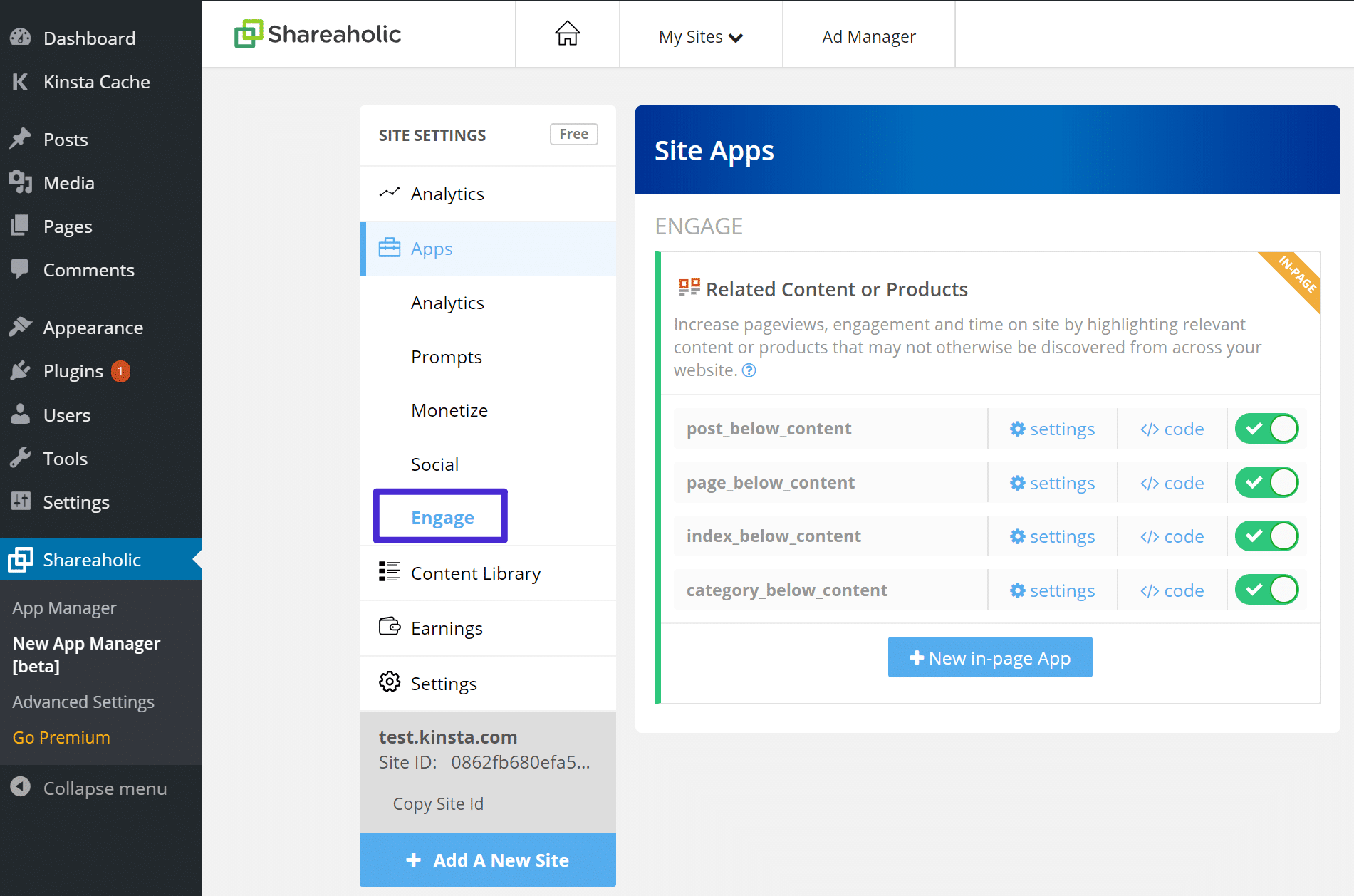Click the New in-page App button

coord(989,657)
